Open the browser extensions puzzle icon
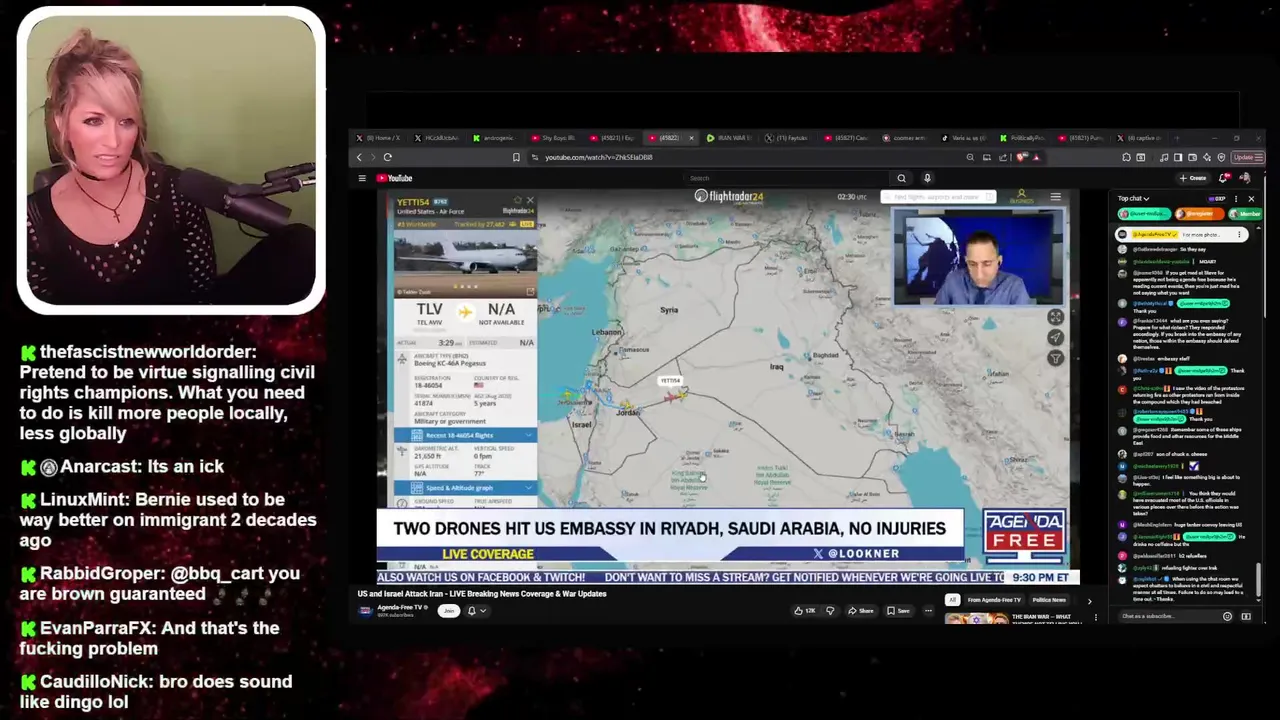Viewport: 1280px width, 720px height. [x=1126, y=157]
